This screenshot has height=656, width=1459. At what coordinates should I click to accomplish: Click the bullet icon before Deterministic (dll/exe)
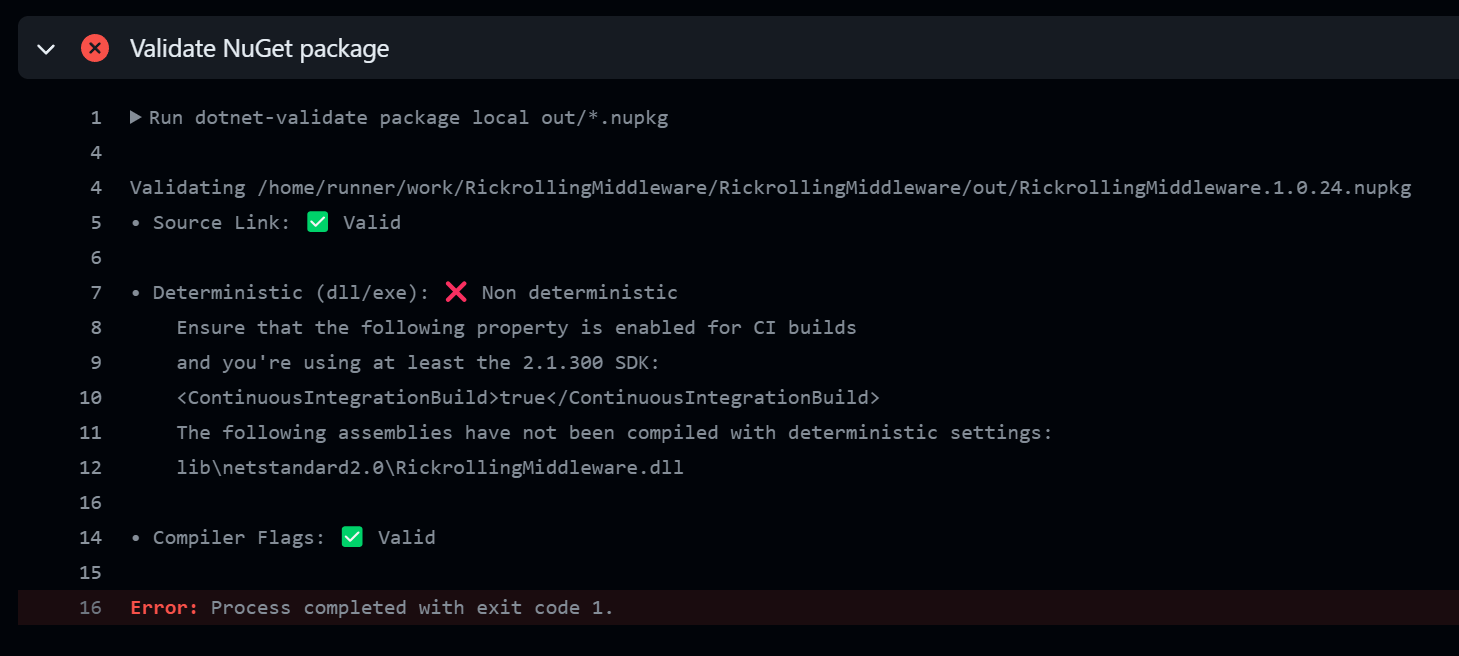click(x=134, y=291)
